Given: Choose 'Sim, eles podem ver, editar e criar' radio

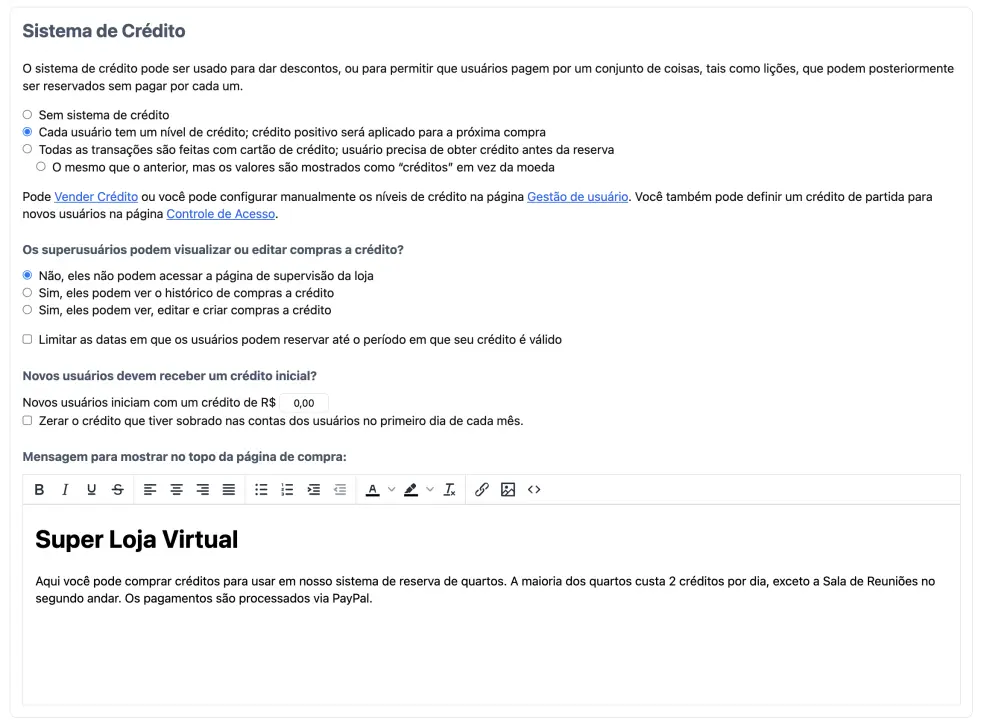Looking at the screenshot, I should [x=27, y=310].
